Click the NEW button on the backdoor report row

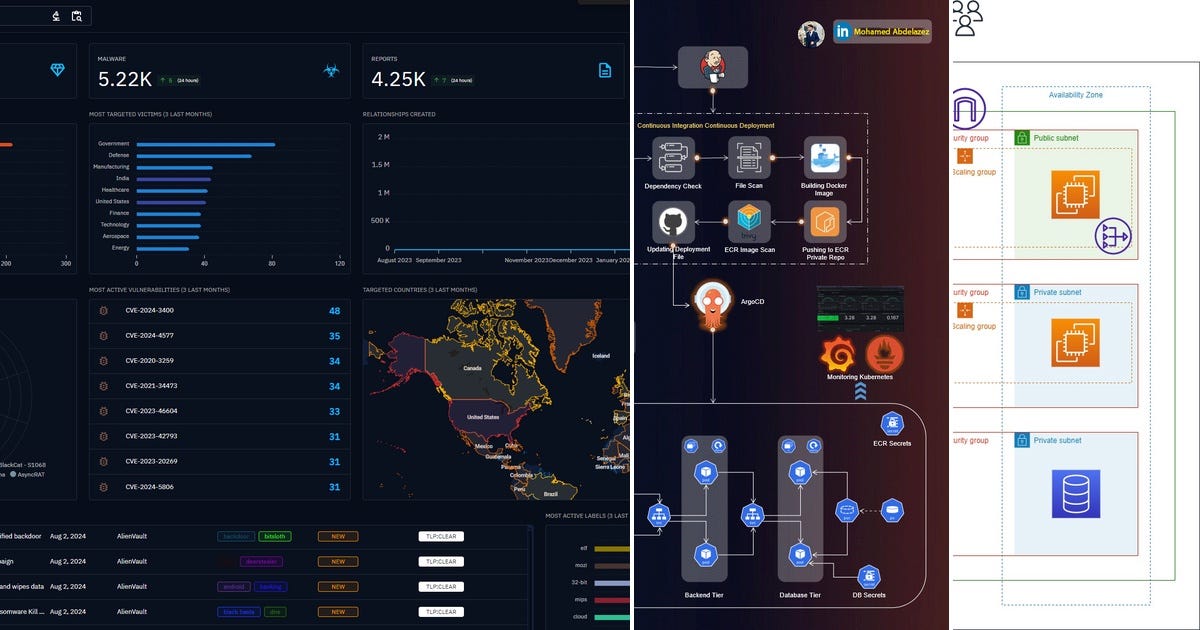click(x=337, y=536)
